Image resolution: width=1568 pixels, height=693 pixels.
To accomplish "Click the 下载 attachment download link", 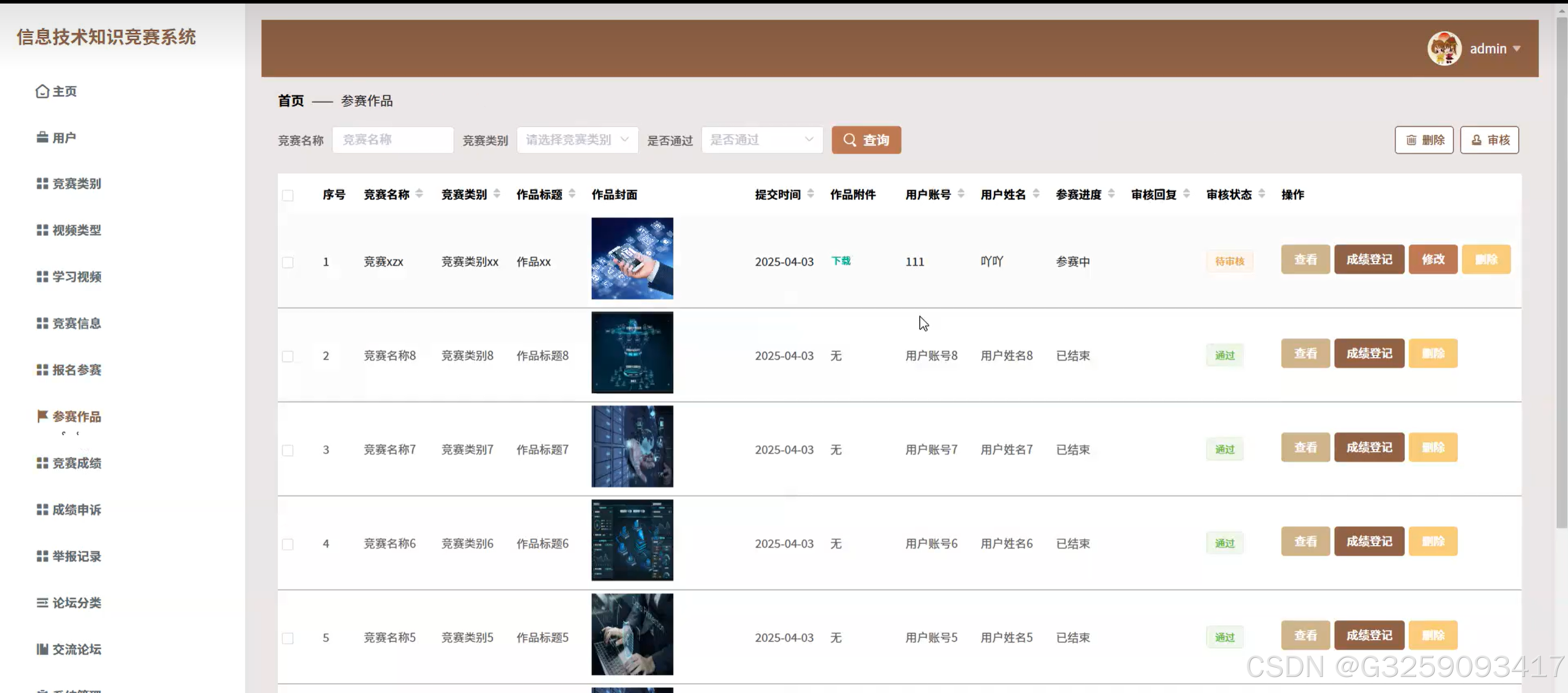I will pyautogui.click(x=841, y=261).
